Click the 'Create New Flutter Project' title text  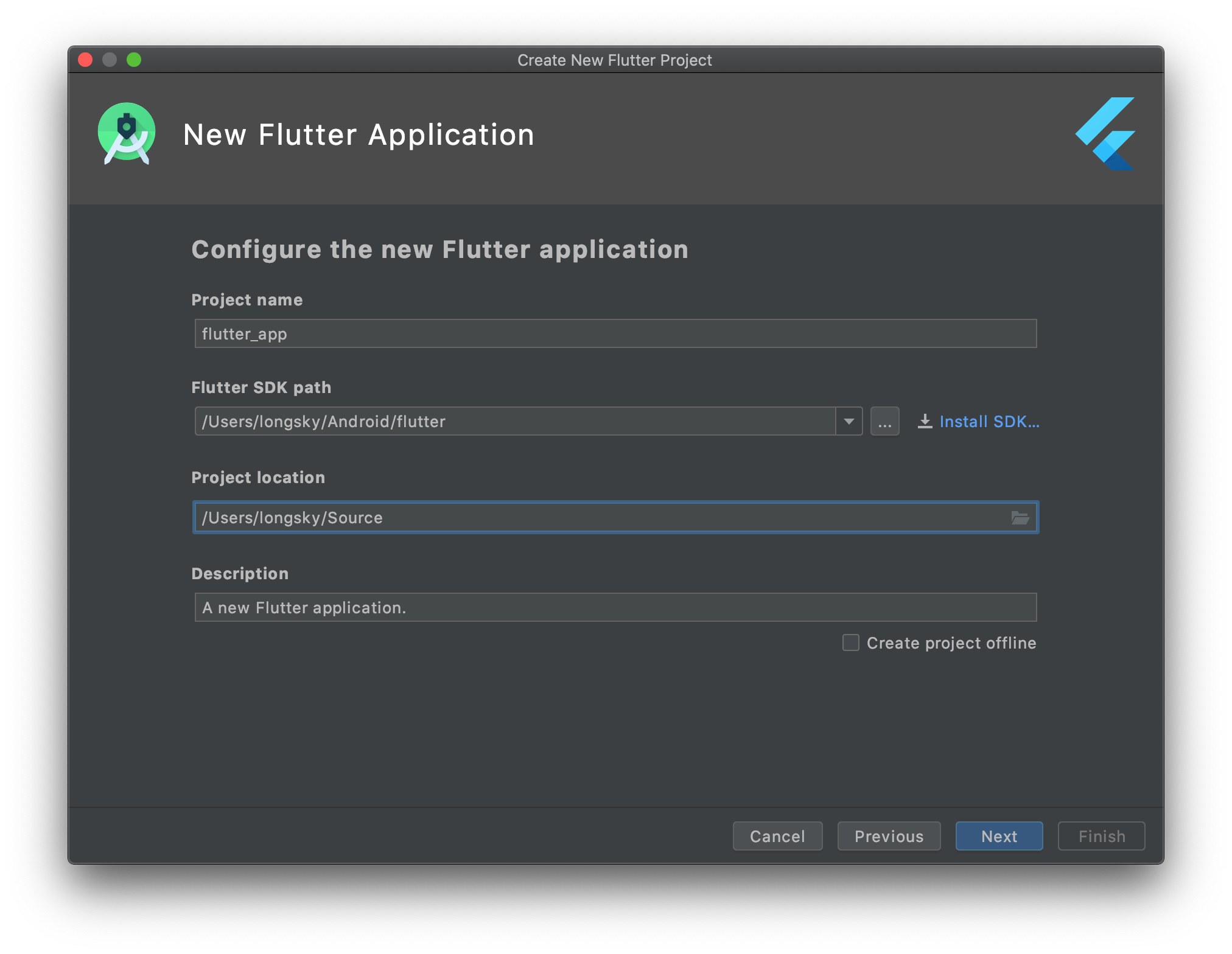coord(615,60)
